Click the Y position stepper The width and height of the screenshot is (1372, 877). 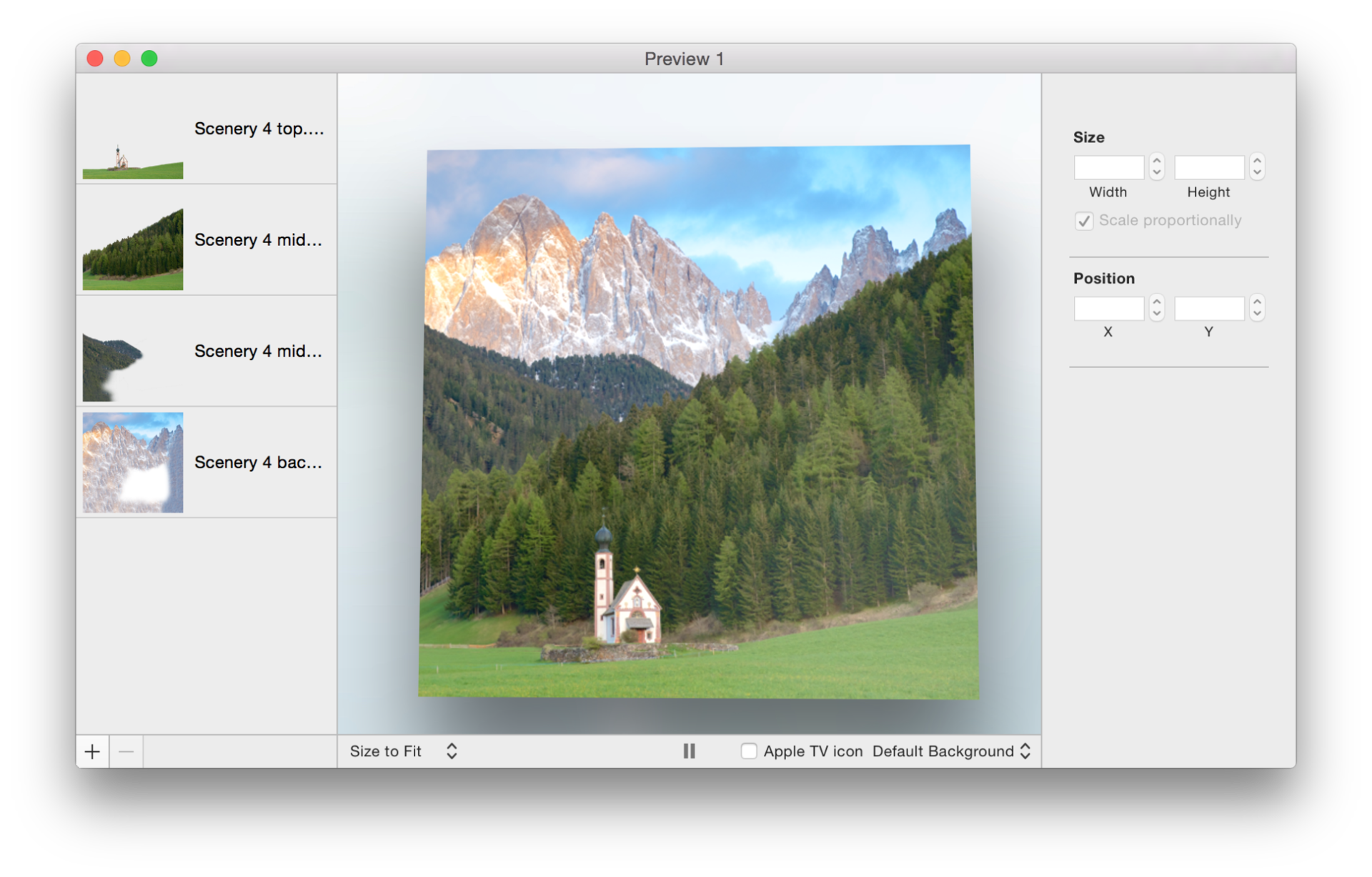tap(1257, 308)
